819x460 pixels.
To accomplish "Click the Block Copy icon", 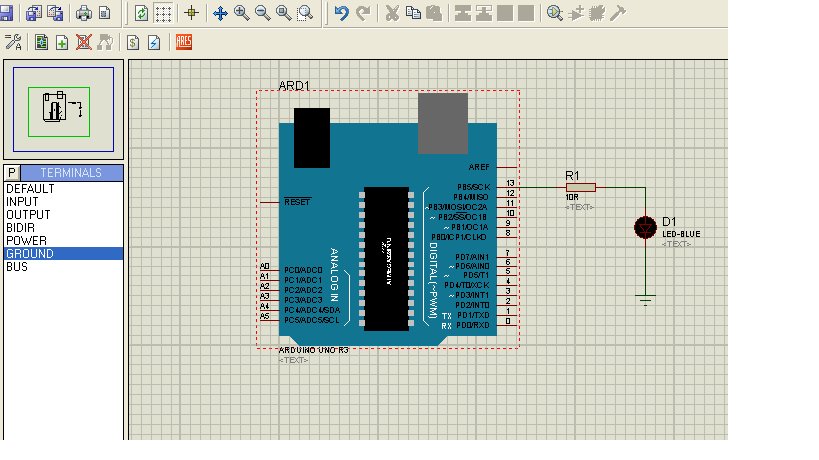I will click(x=463, y=13).
